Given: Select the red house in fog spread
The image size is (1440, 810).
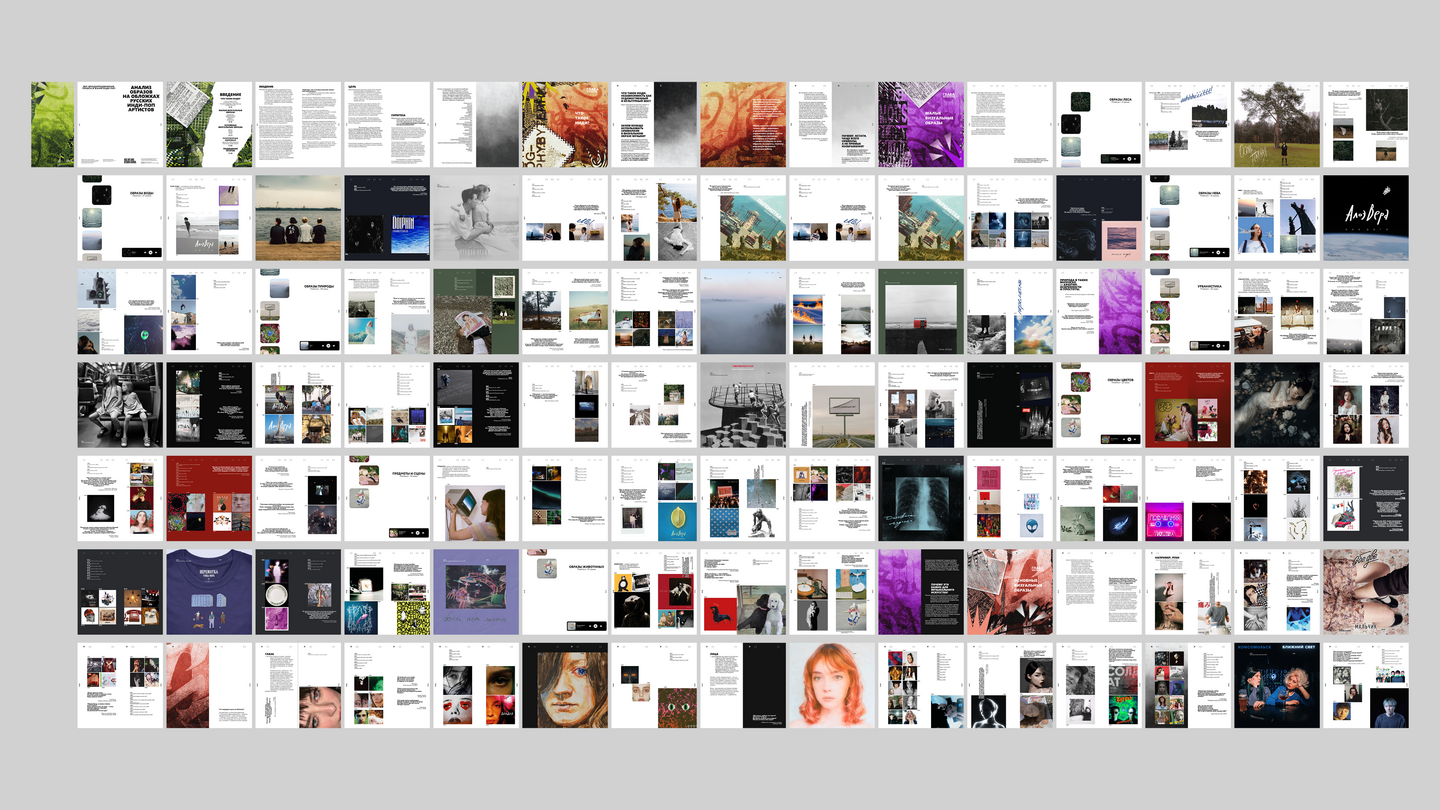Looking at the screenshot, I should click(921, 311).
